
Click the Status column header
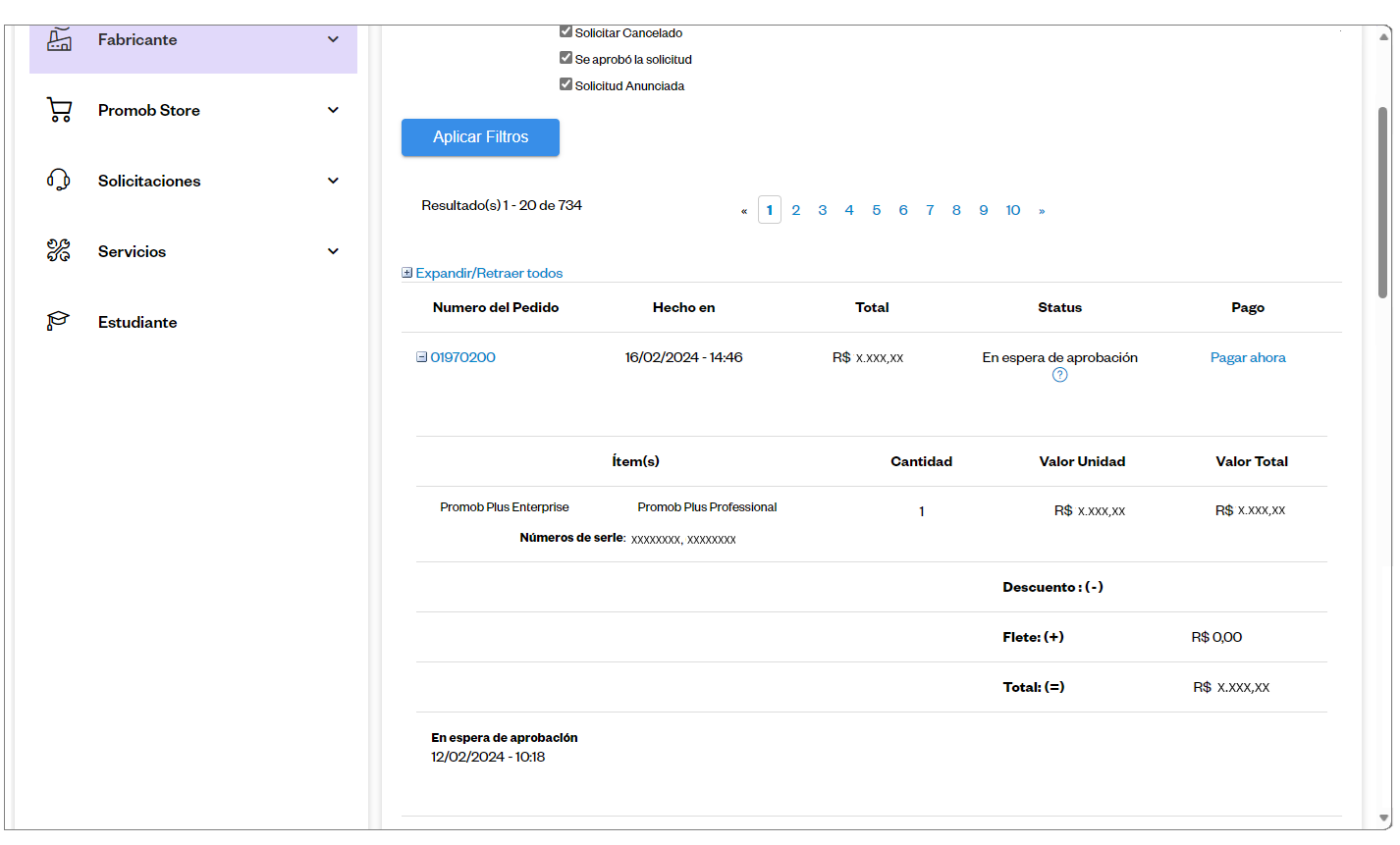[1059, 307]
